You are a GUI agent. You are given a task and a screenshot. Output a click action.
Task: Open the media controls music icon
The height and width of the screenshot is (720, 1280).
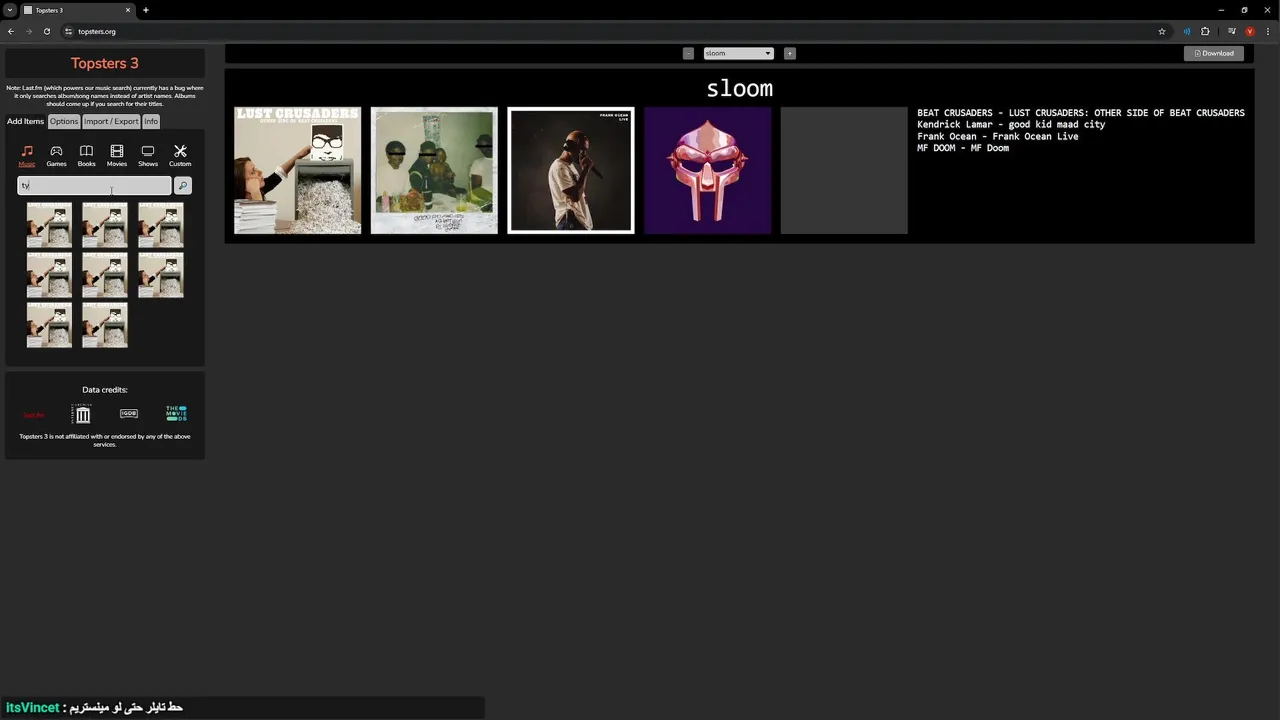tap(1232, 31)
